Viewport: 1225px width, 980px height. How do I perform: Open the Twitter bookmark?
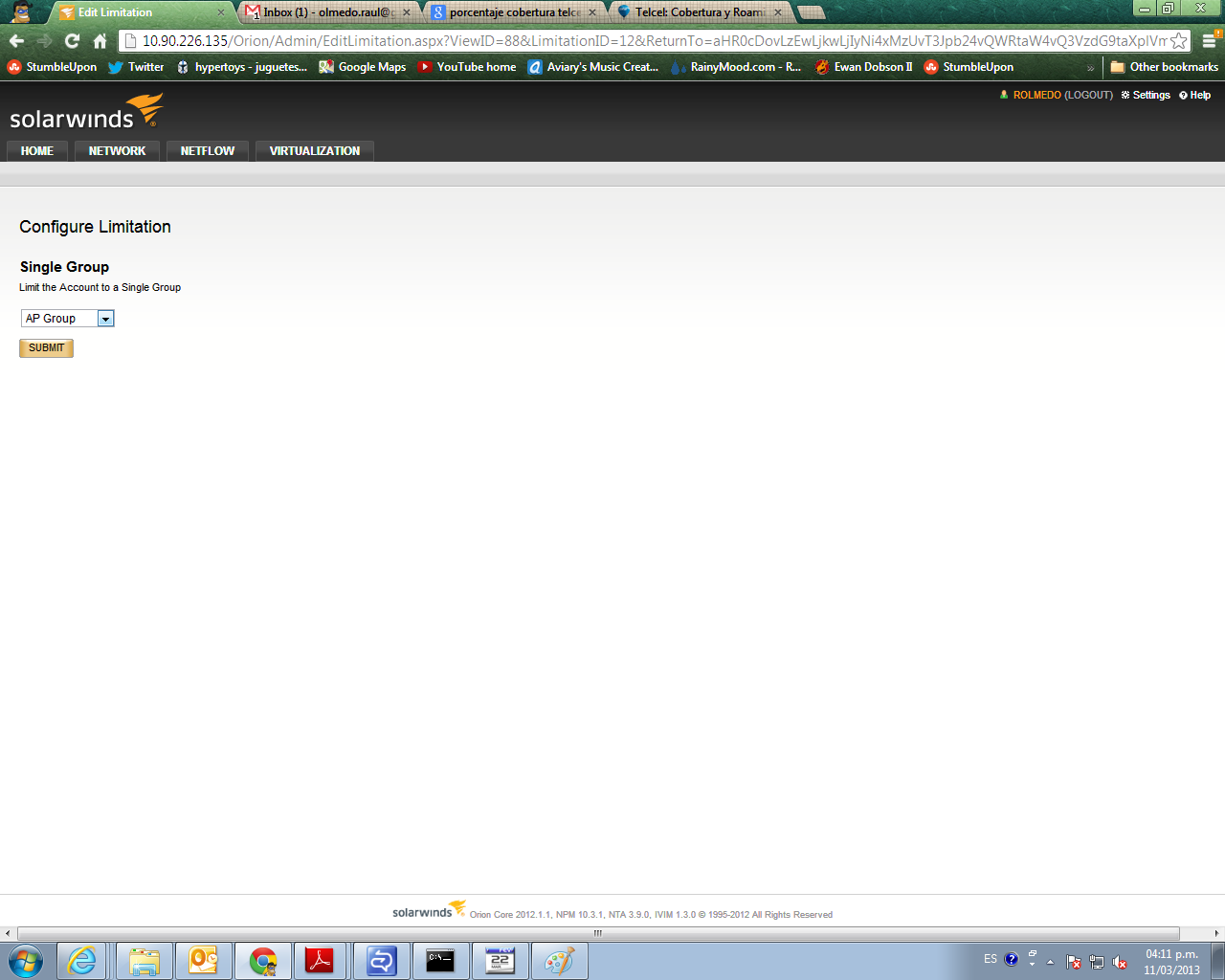tap(136, 67)
